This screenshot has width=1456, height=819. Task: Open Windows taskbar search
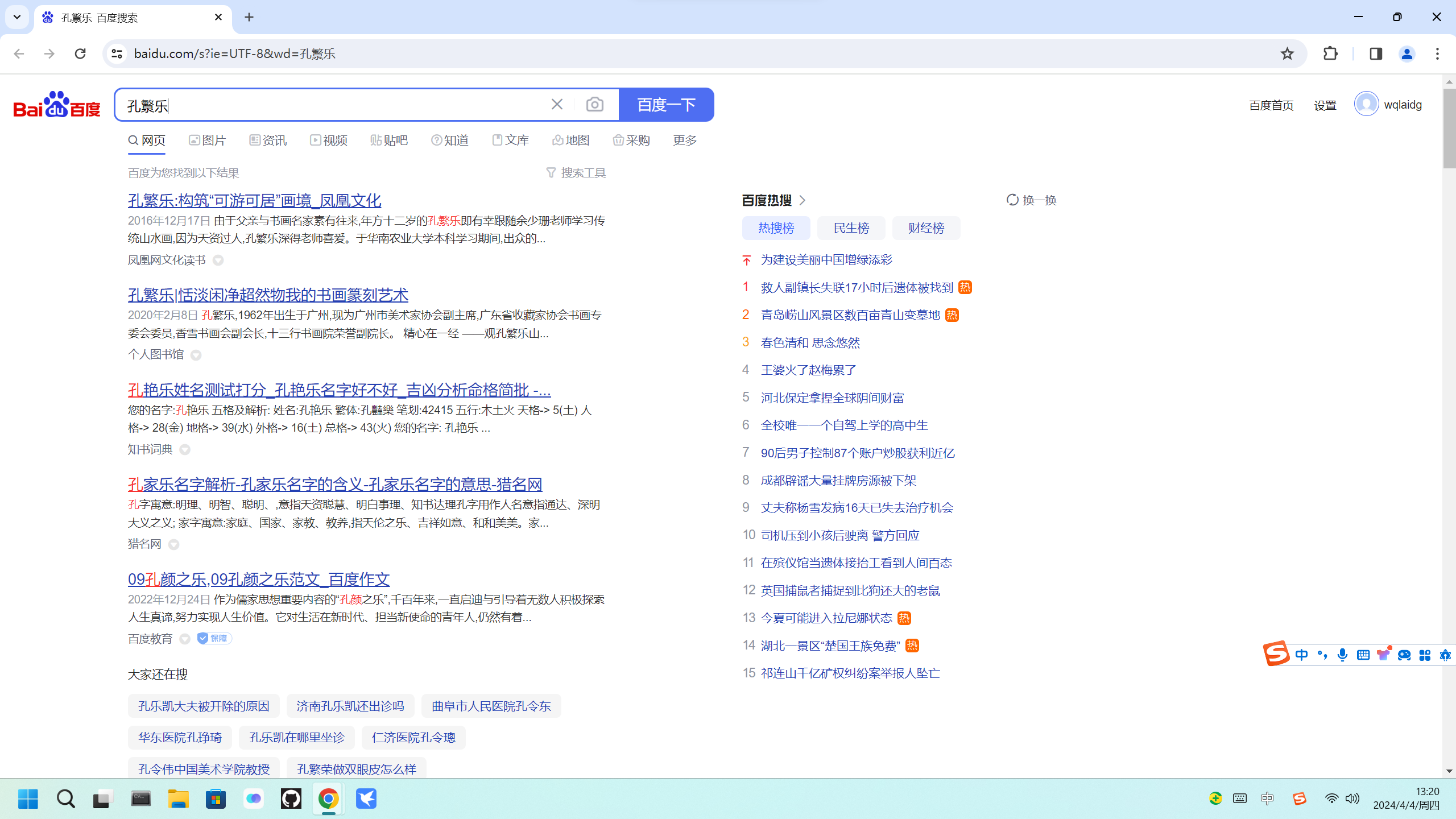(65, 799)
